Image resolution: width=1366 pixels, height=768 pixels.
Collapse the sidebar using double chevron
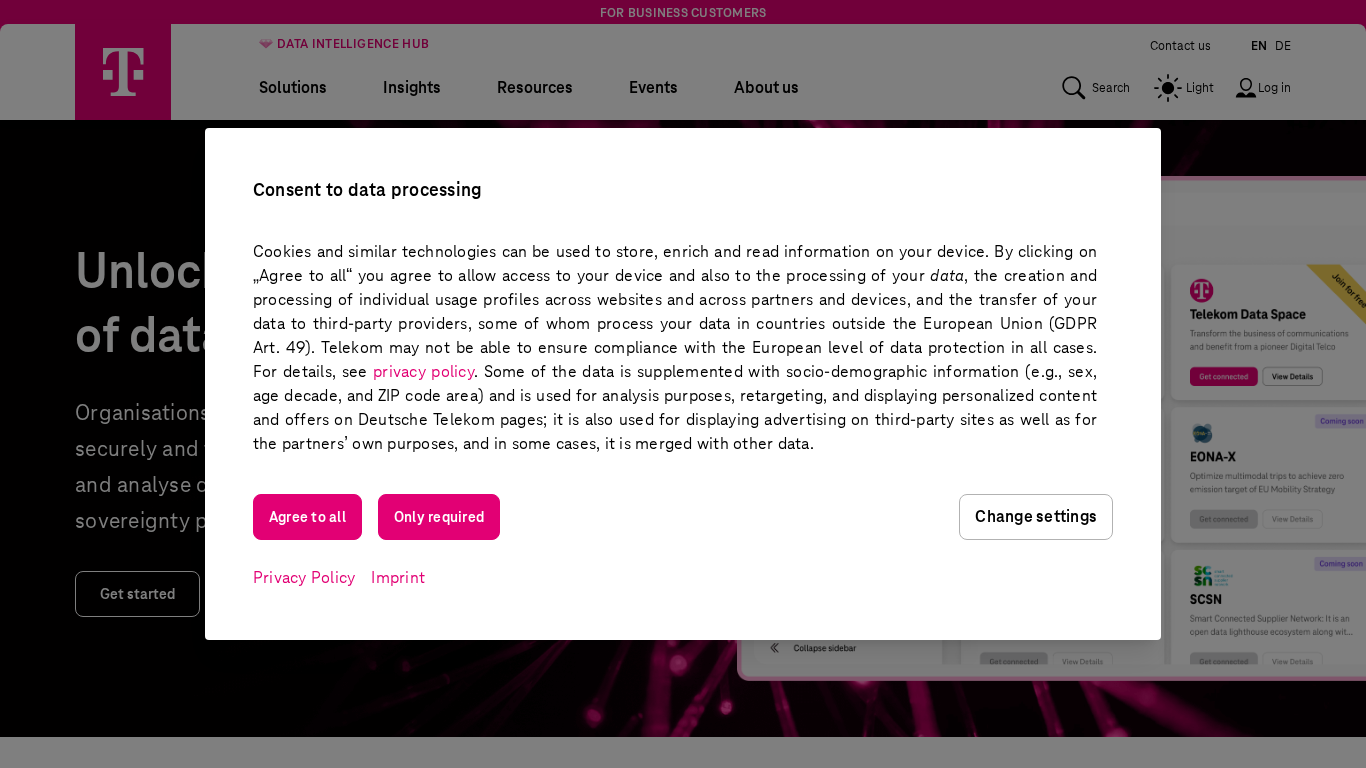pyautogui.click(x=774, y=648)
